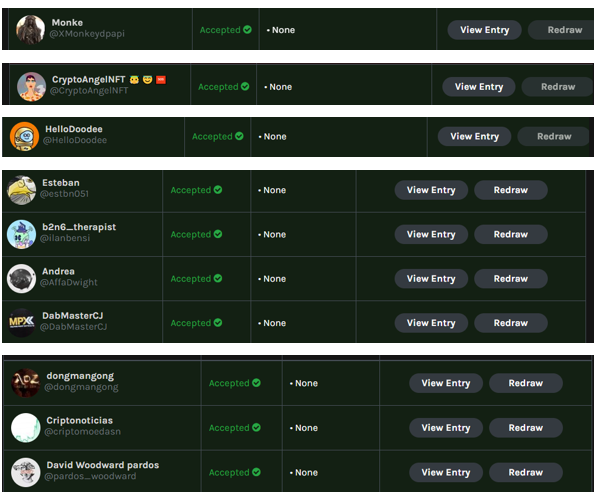
Task: Click Accepted status in Esteban row
Action: [196, 190]
